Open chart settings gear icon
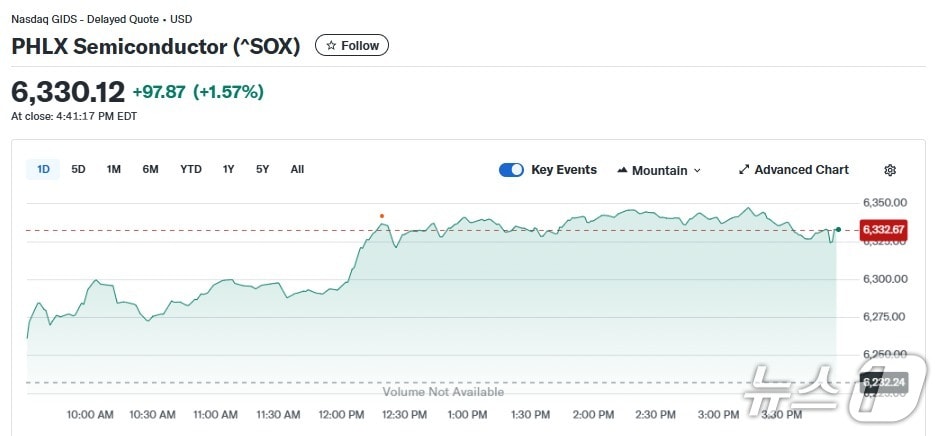The image size is (941, 436). pos(890,170)
